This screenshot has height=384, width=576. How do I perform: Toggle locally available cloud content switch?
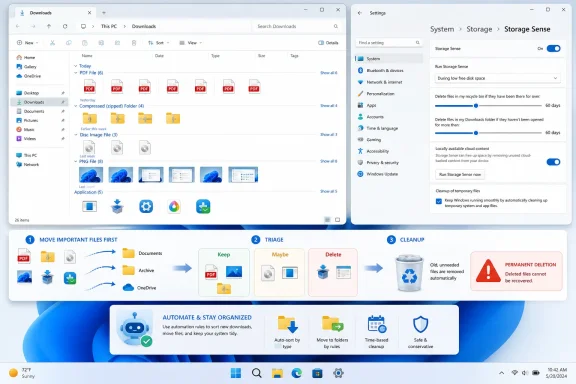pos(553,162)
